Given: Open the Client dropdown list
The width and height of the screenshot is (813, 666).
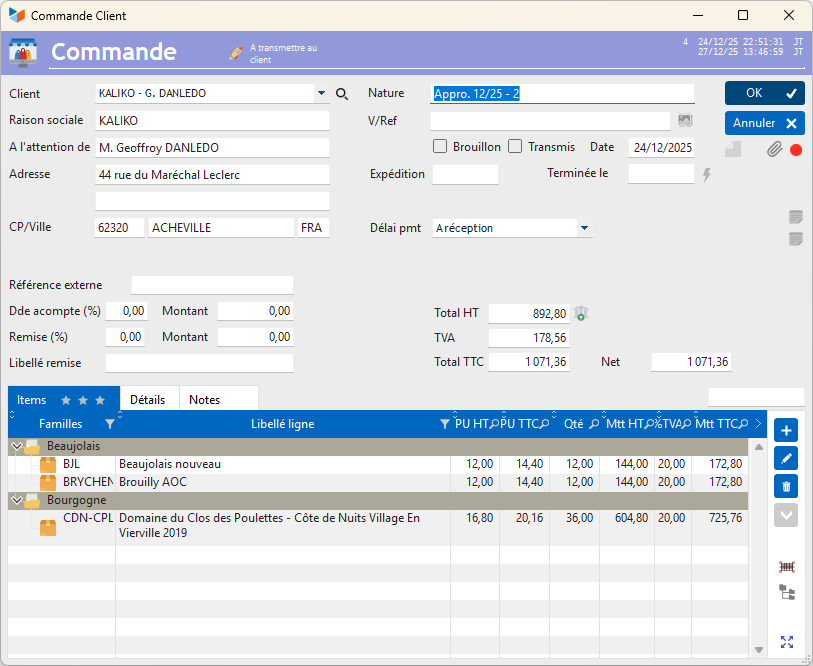Looking at the screenshot, I should tap(321, 94).
